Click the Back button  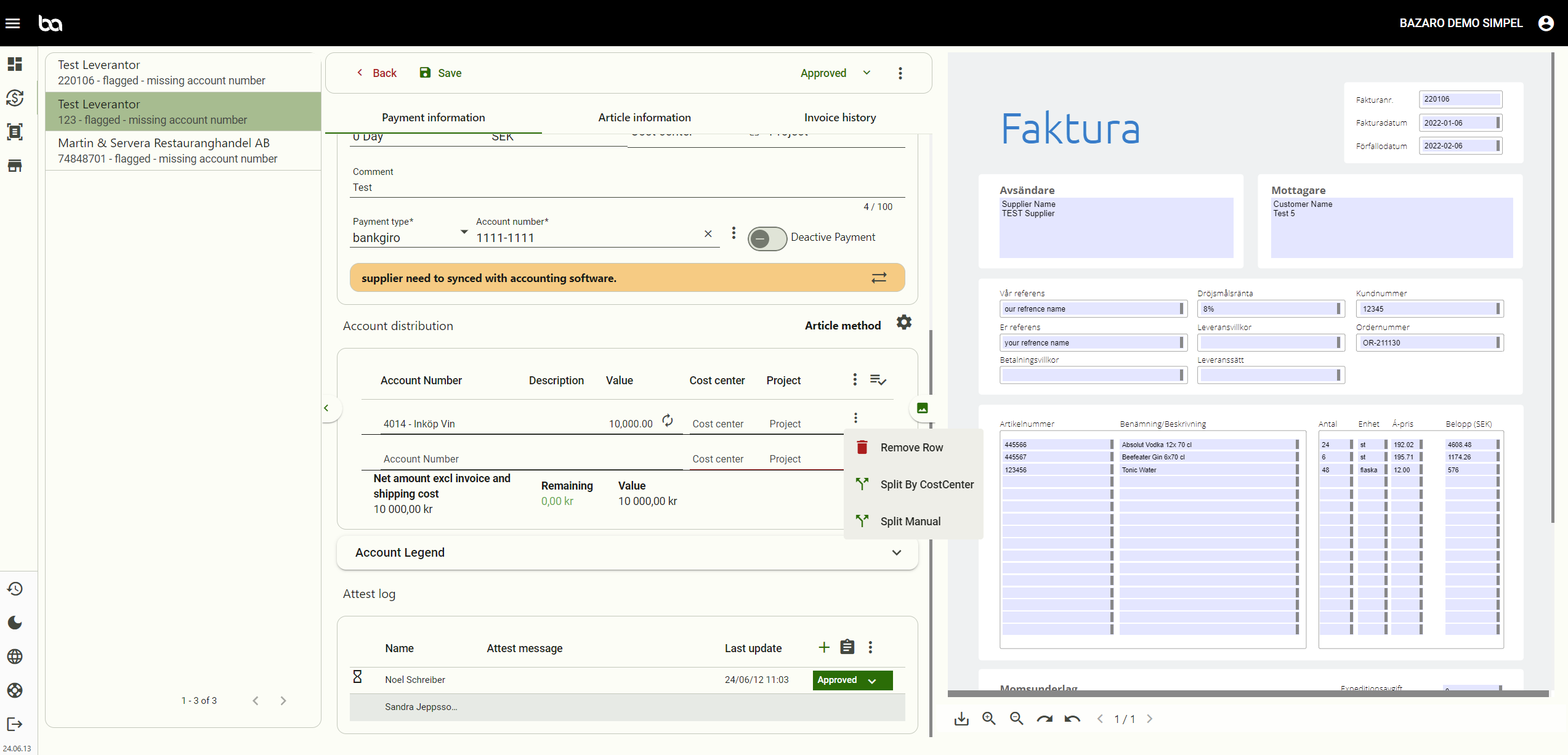click(x=376, y=73)
